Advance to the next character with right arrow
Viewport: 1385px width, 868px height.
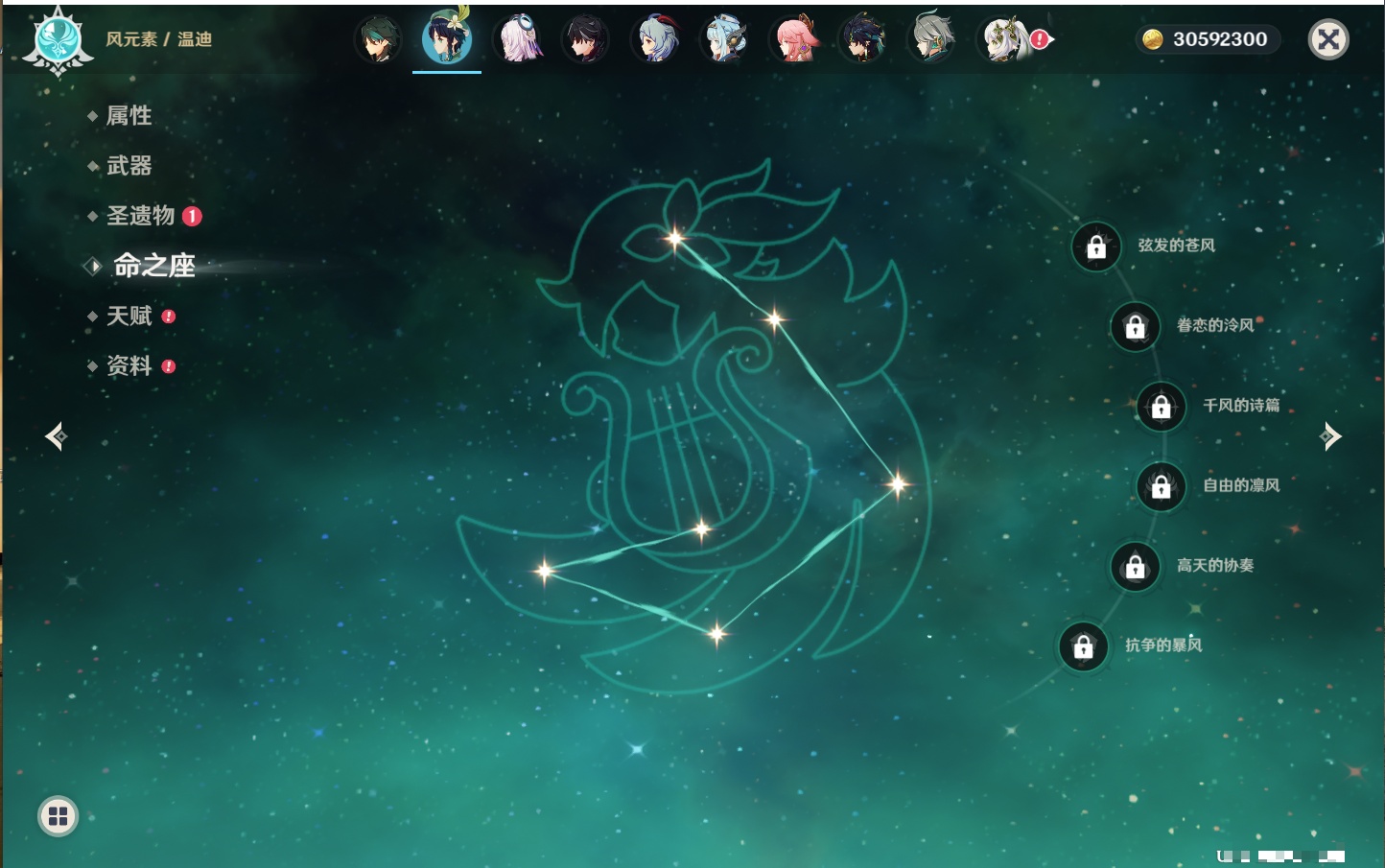tap(1330, 436)
